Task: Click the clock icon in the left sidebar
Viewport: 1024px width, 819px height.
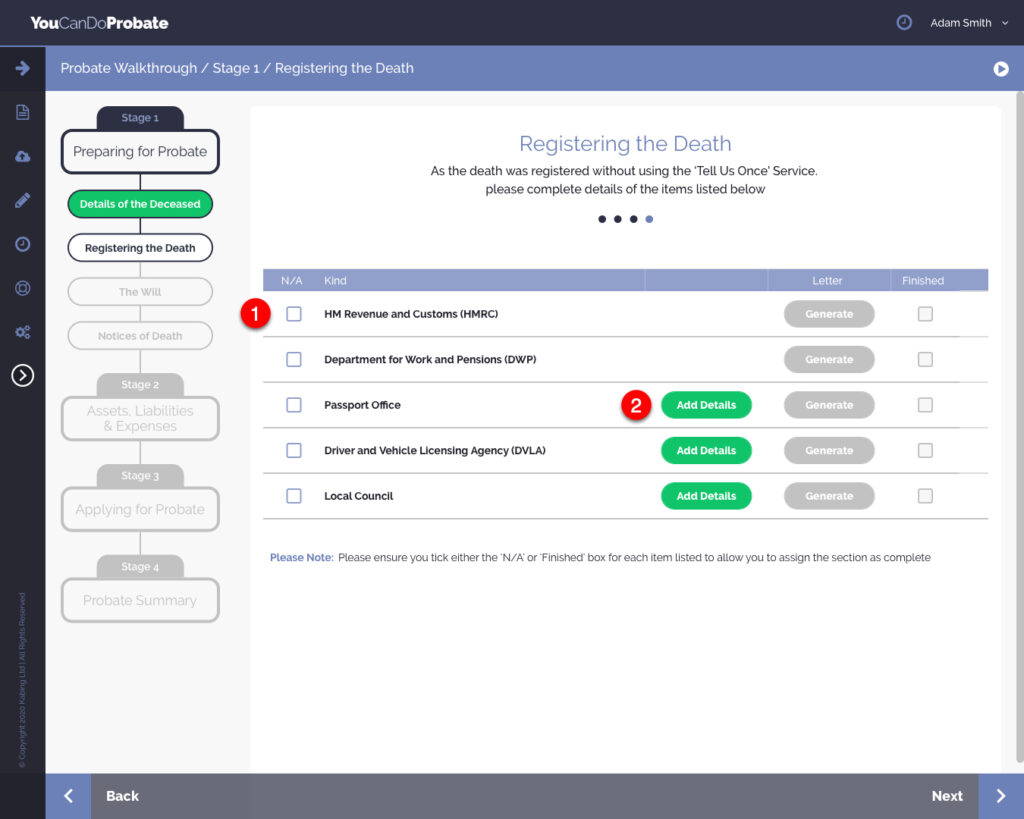Action: tap(22, 244)
